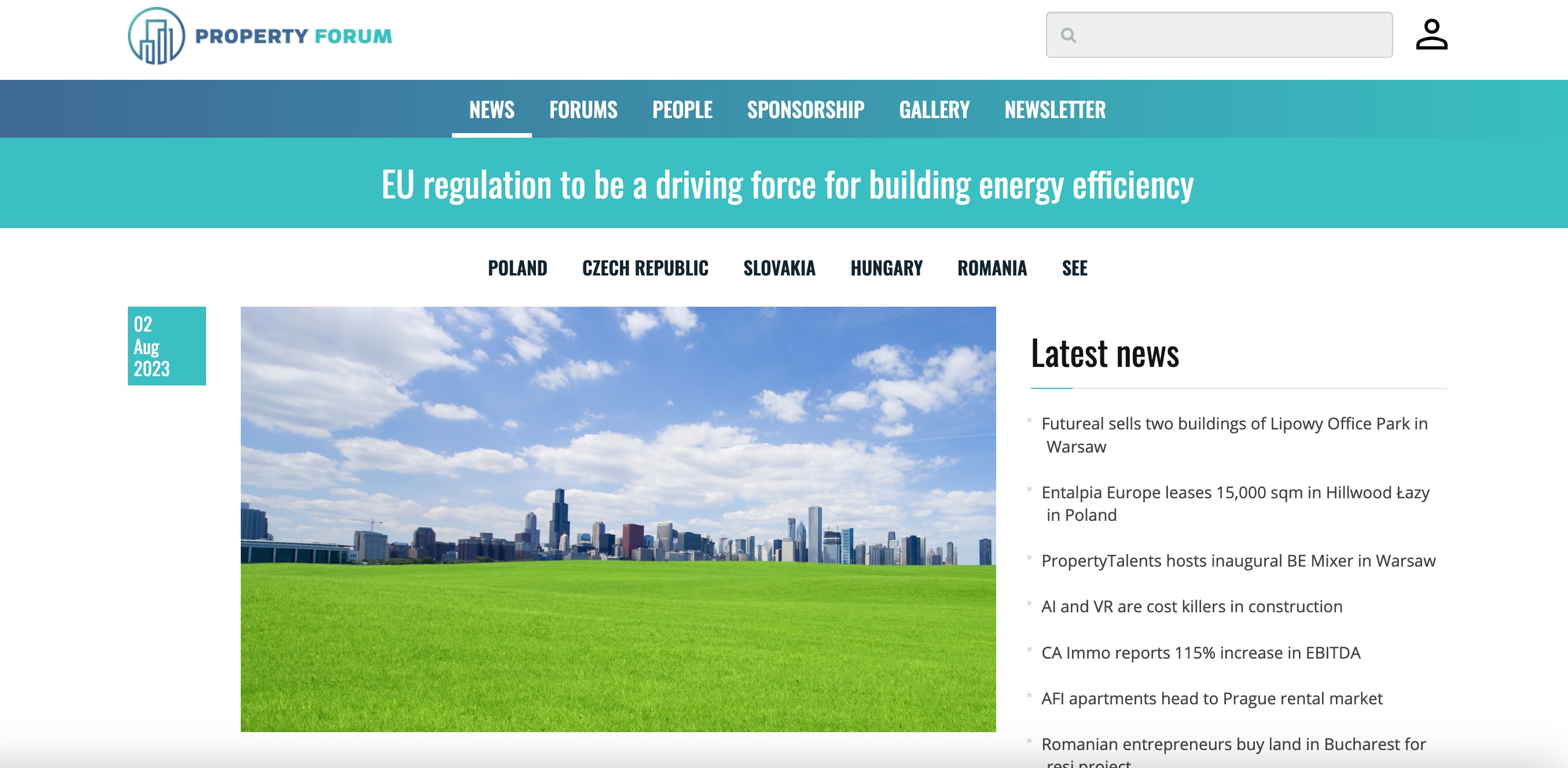Select the SPONSORSHIP navigation item
This screenshot has width=1568, height=768.
[x=805, y=109]
